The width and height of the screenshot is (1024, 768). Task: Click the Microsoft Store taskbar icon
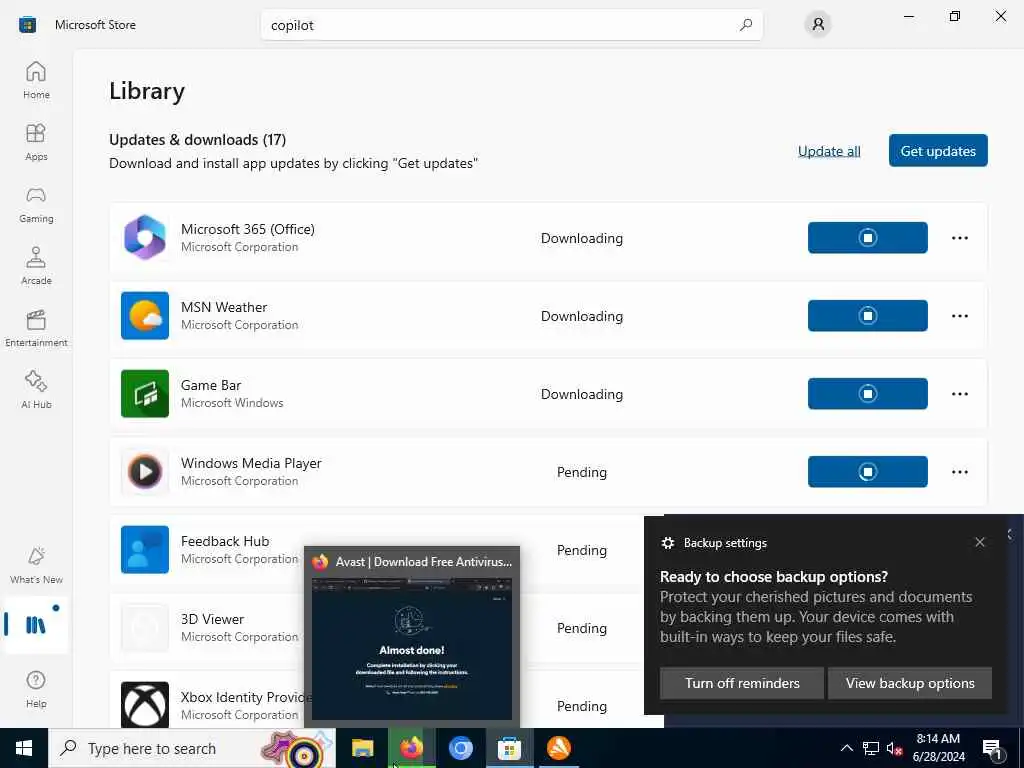pyautogui.click(x=509, y=748)
